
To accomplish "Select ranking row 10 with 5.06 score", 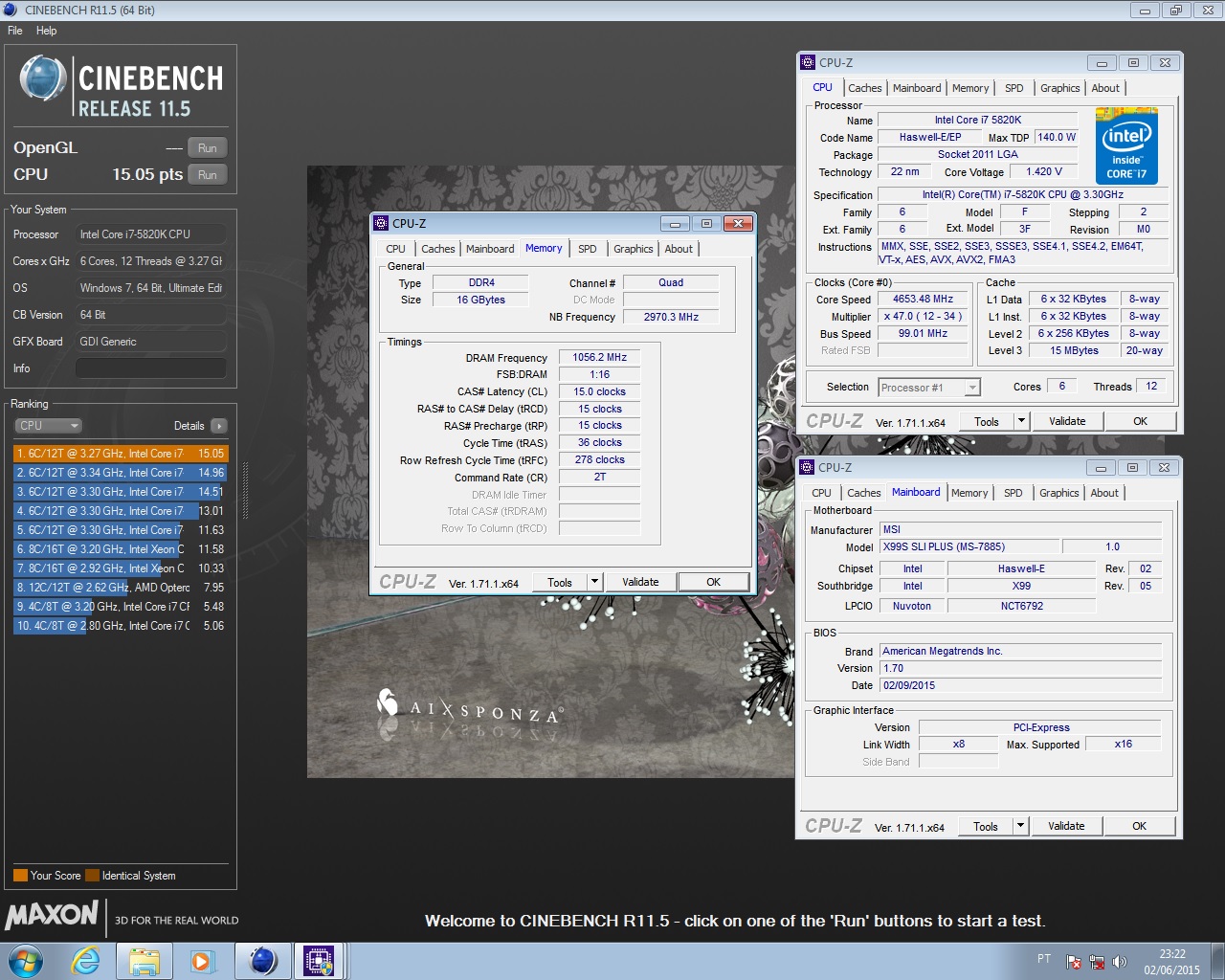I will pos(121,626).
